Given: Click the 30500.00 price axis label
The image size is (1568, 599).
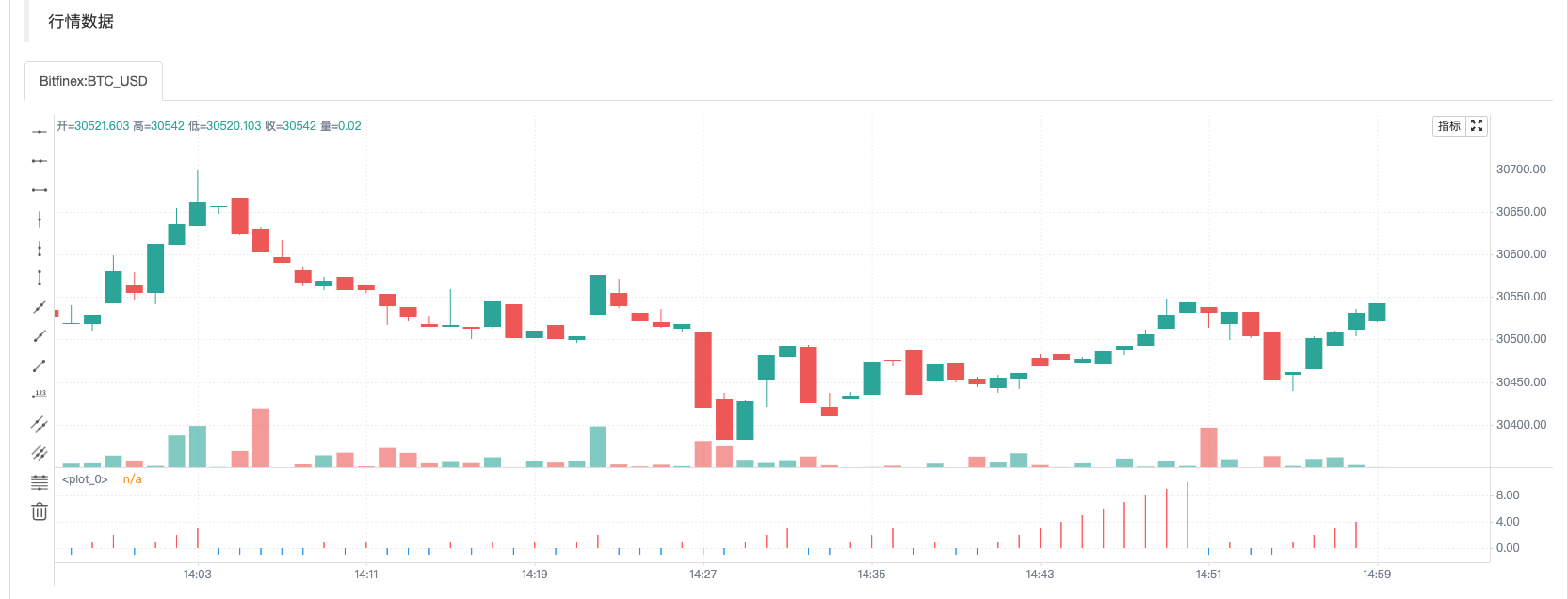Looking at the screenshot, I should click(1521, 339).
